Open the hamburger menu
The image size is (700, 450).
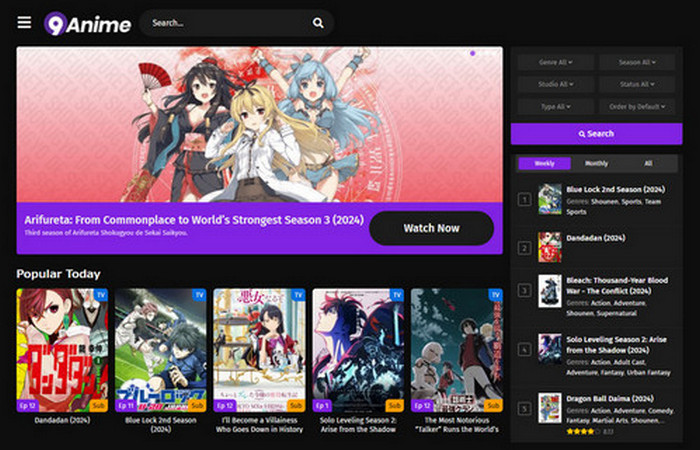[x=24, y=22]
